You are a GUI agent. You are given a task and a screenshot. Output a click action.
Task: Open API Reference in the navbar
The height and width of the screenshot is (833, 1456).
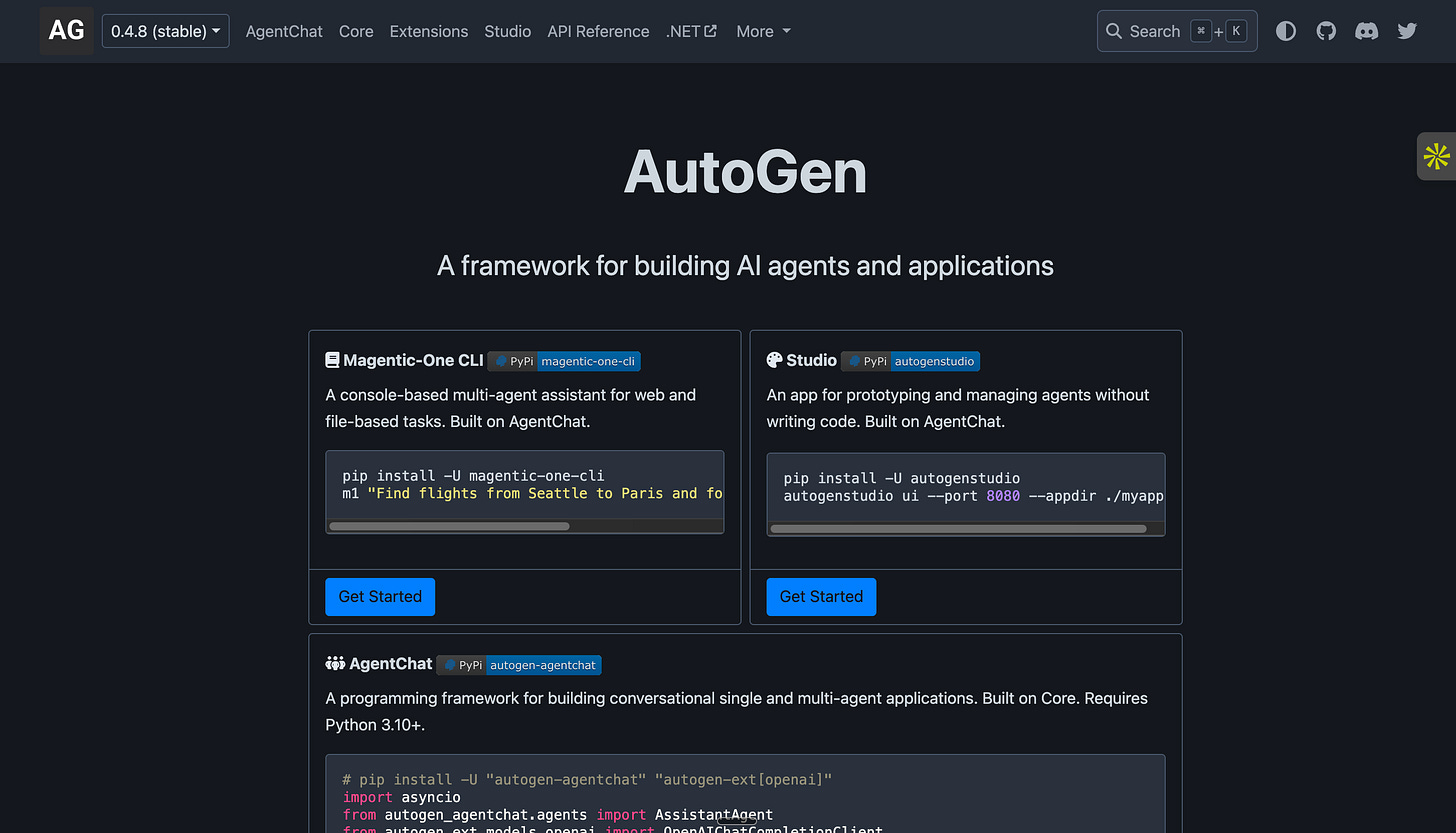point(598,31)
